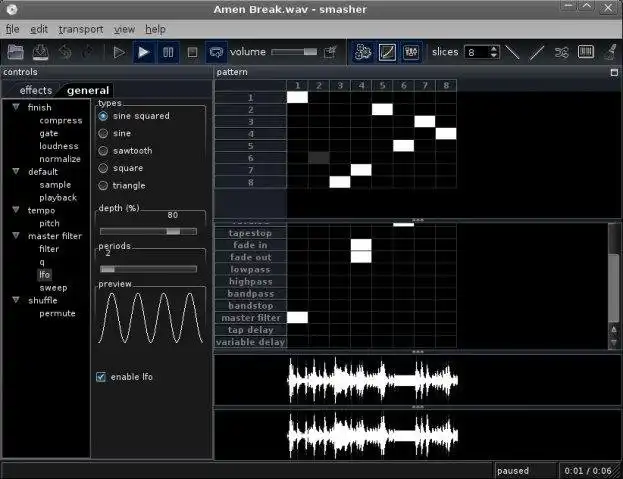Click the outlined play-once triangle icon
This screenshot has width=623, height=479.
point(119,52)
